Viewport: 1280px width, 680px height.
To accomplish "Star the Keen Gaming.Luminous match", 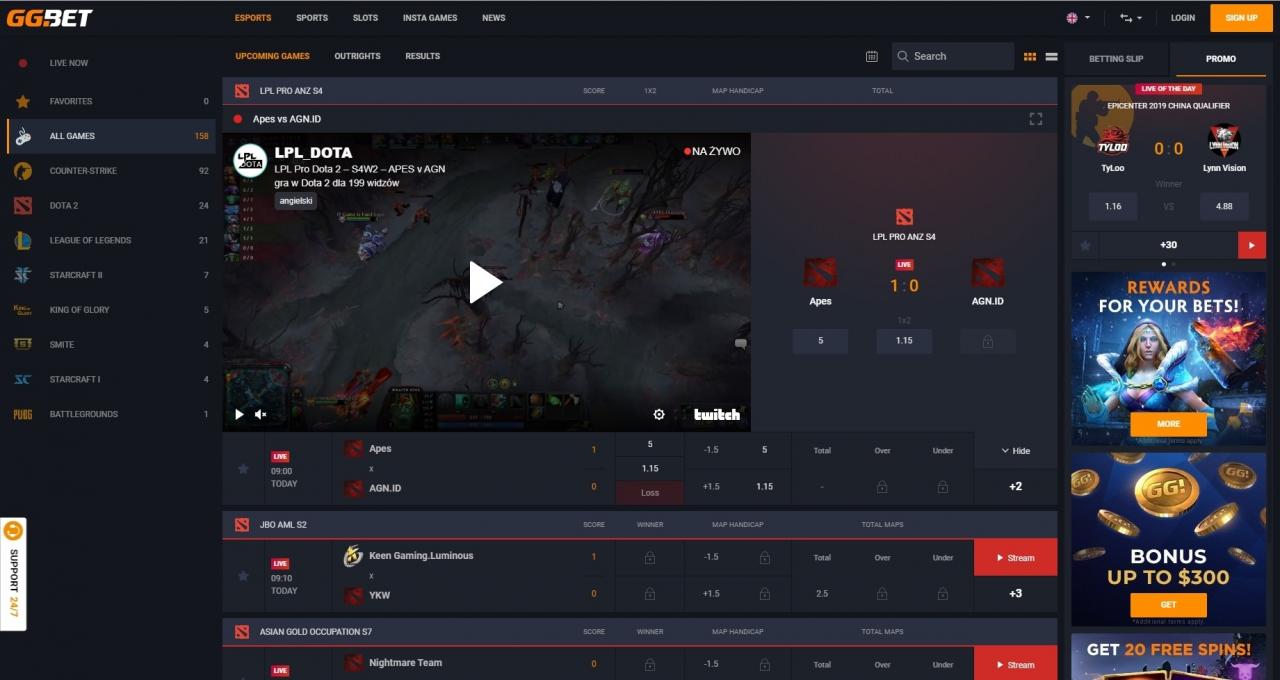I will pos(243,575).
